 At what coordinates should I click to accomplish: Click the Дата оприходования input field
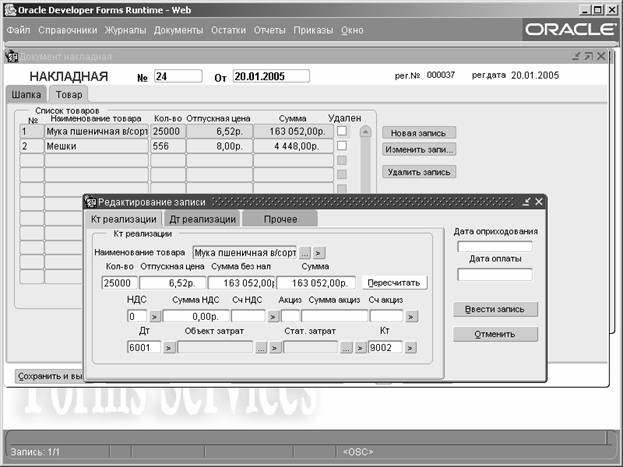[x=495, y=246]
